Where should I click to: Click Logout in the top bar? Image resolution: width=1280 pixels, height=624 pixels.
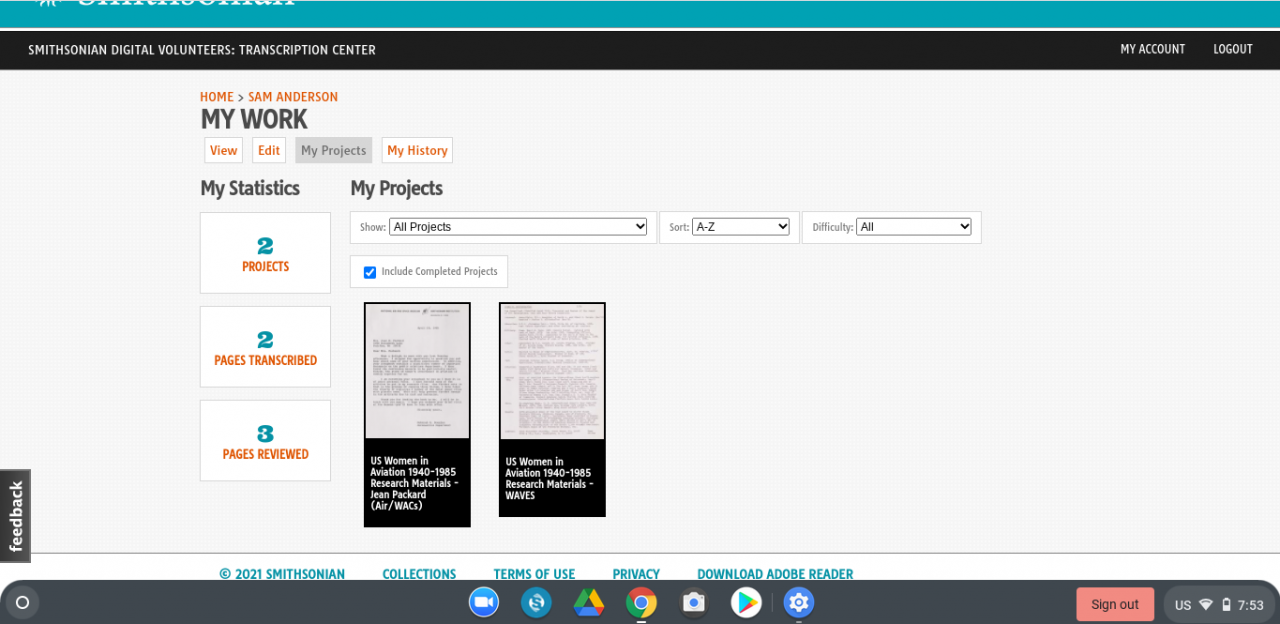[1233, 49]
